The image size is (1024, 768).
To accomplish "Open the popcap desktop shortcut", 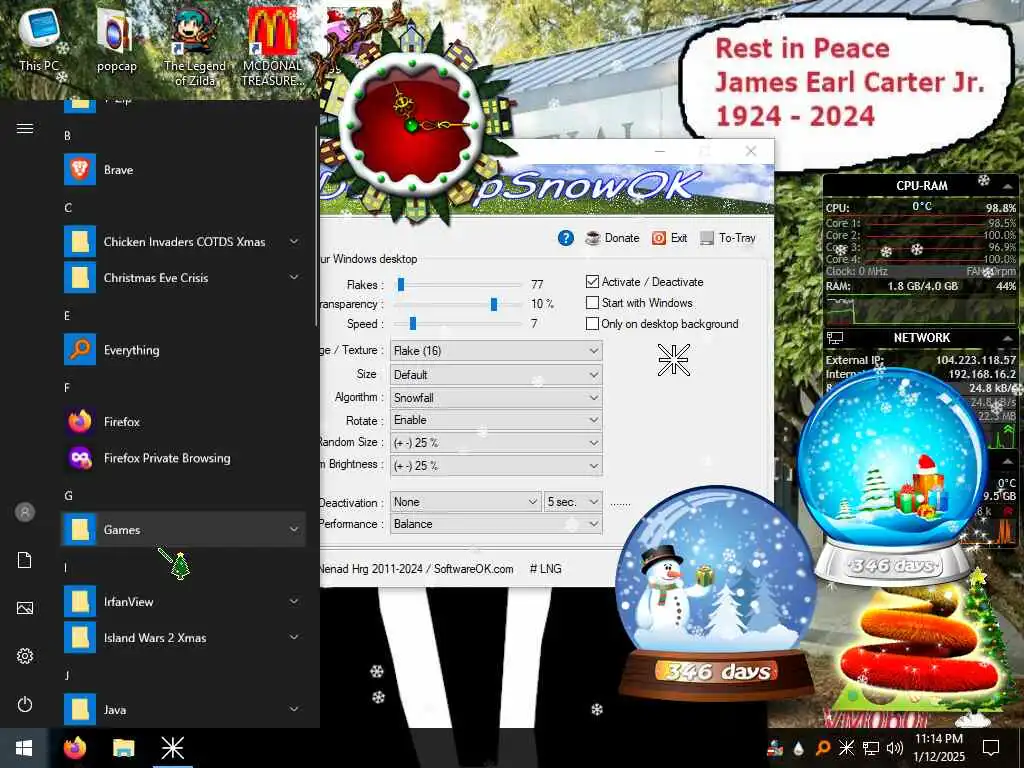I will click(116, 40).
